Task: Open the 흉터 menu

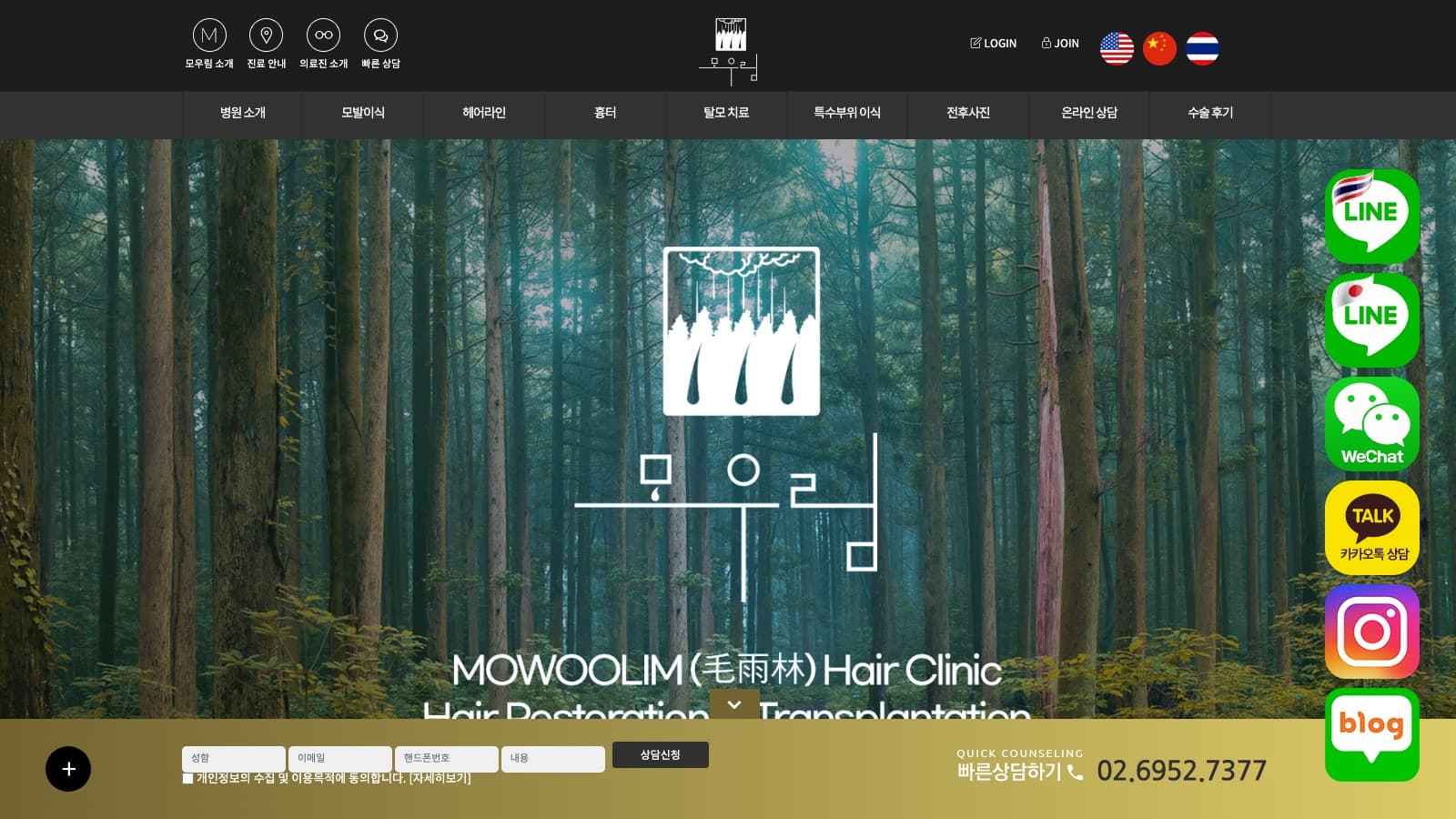Action: 605,113
